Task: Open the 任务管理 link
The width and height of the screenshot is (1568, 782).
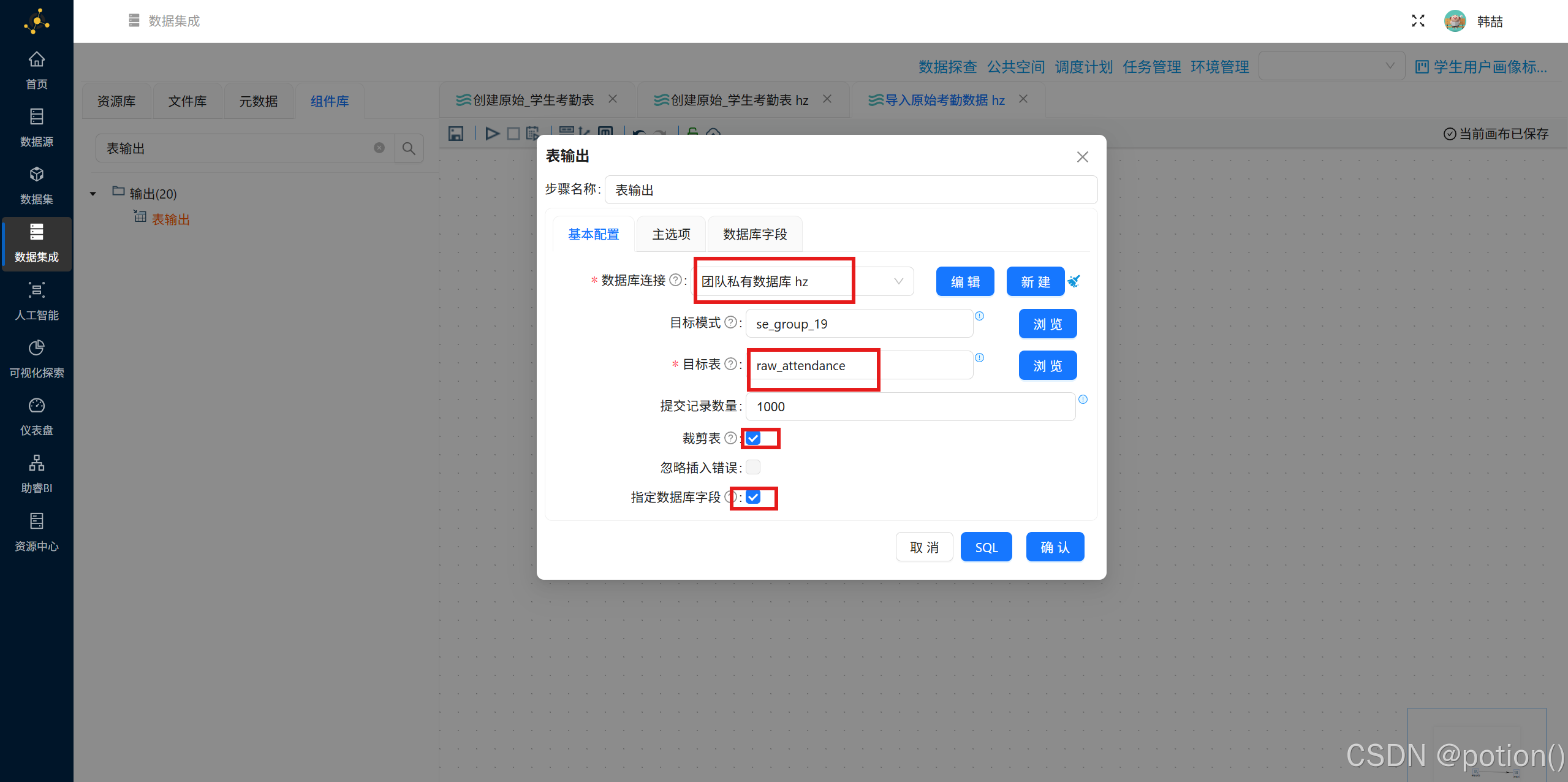Action: [x=1151, y=67]
